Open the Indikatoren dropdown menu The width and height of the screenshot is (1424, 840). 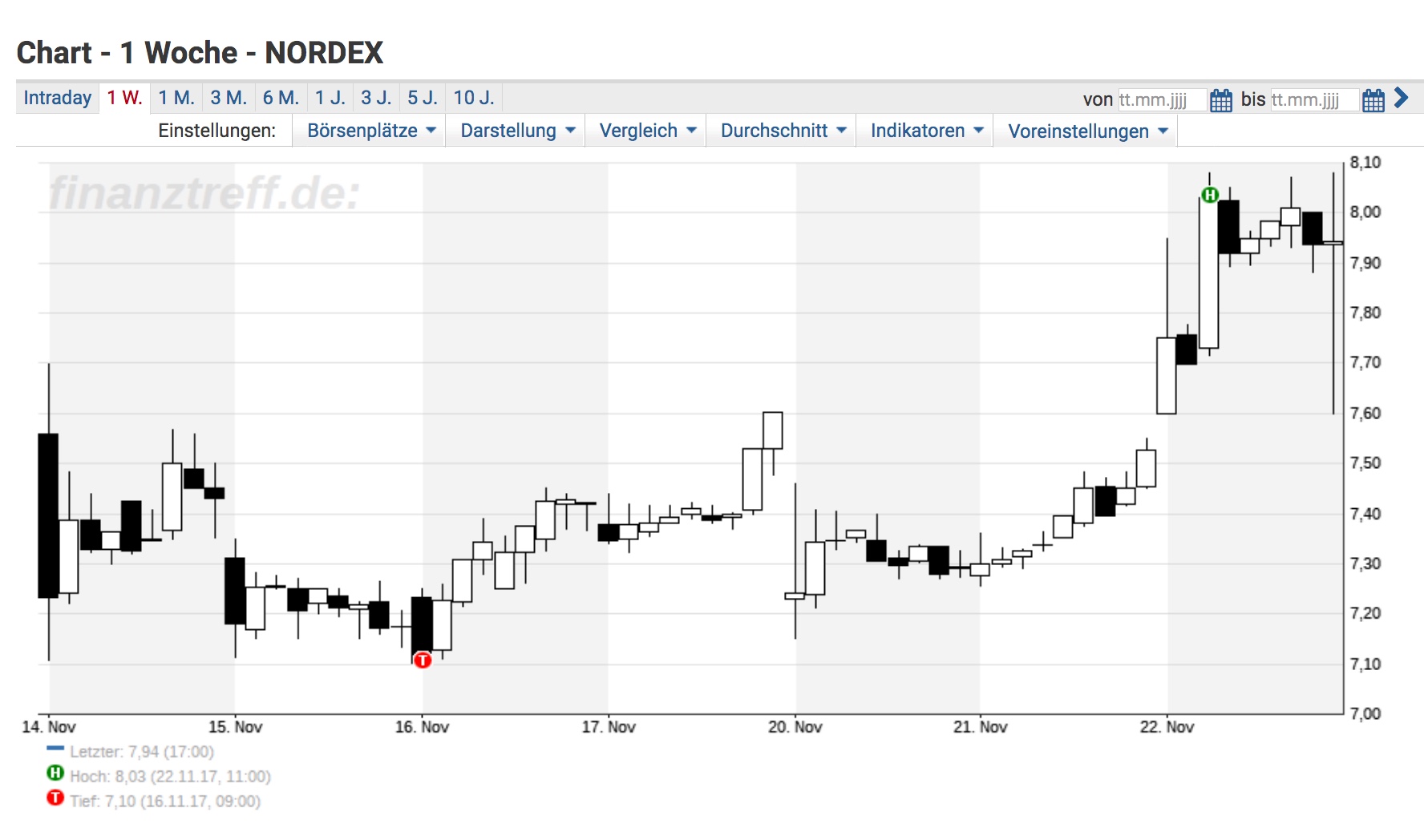pos(927,131)
